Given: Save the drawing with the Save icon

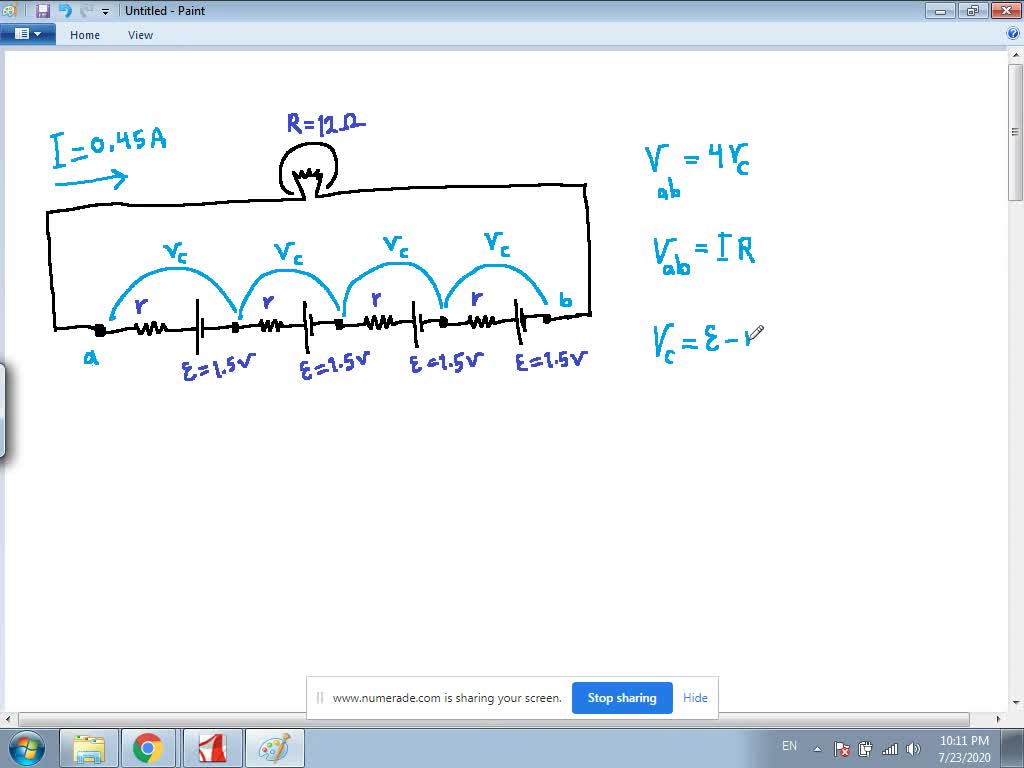Looking at the screenshot, I should click(x=41, y=10).
